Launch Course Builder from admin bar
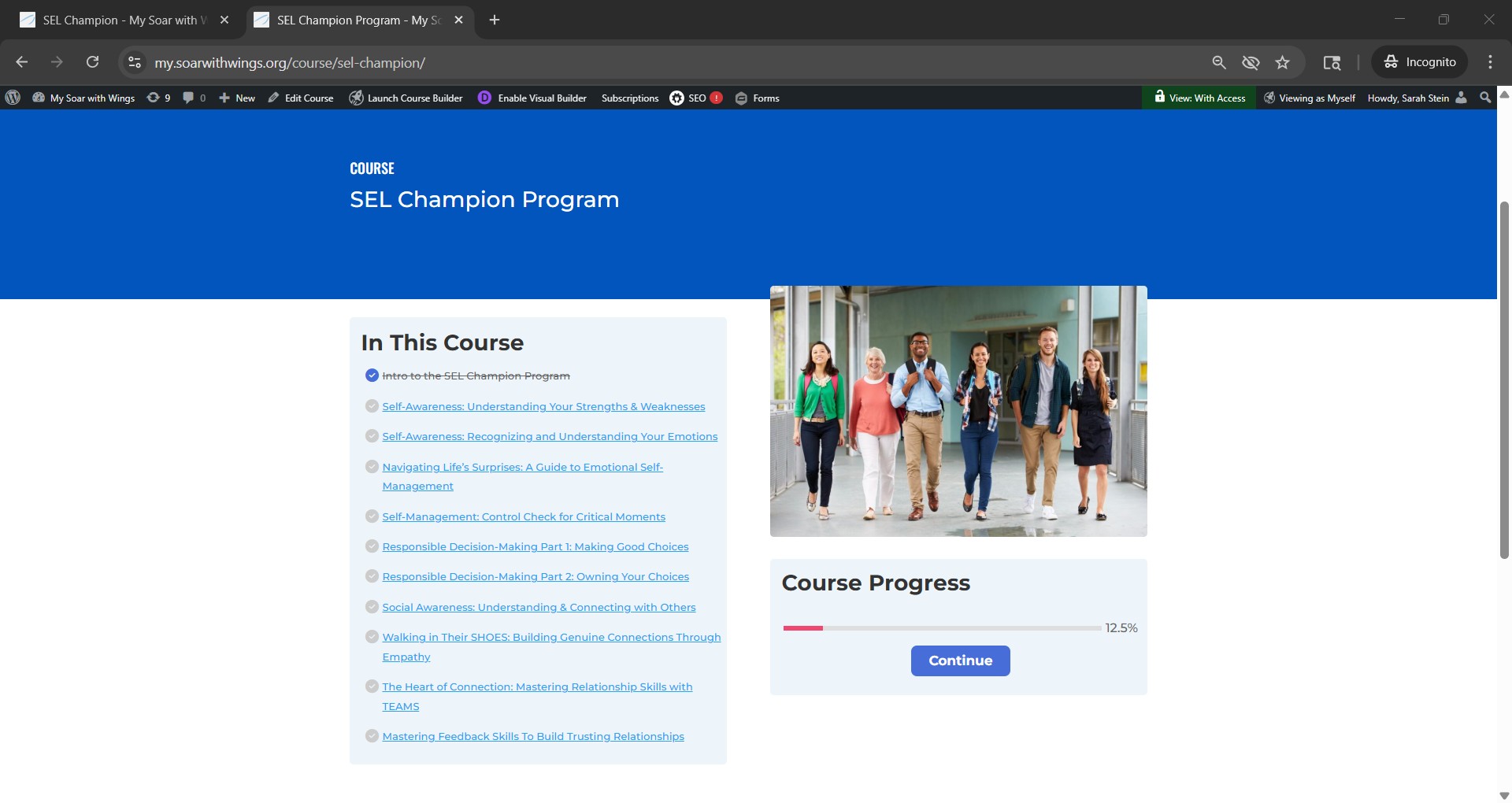This screenshot has height=803, width=1512. click(x=406, y=98)
